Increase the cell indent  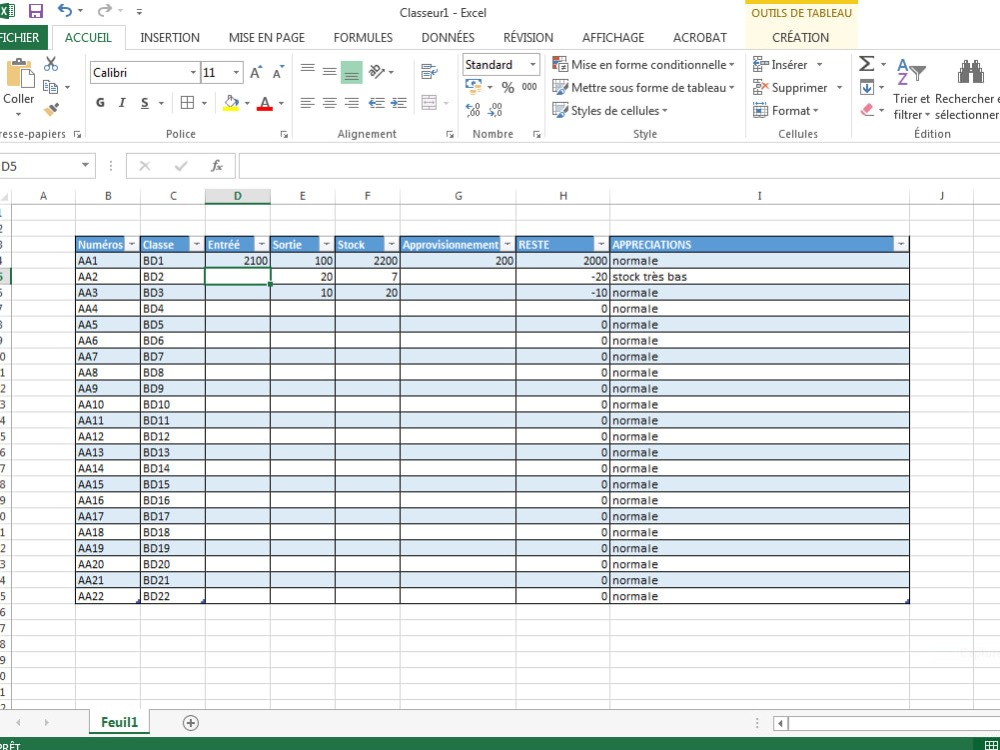(x=399, y=103)
